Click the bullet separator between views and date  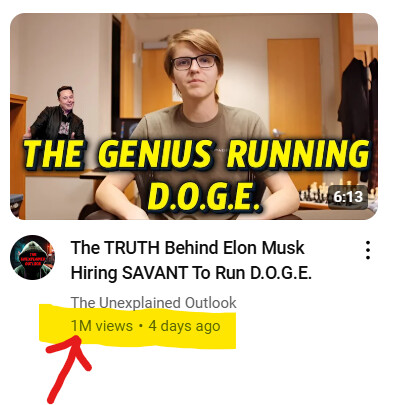[x=141, y=326]
